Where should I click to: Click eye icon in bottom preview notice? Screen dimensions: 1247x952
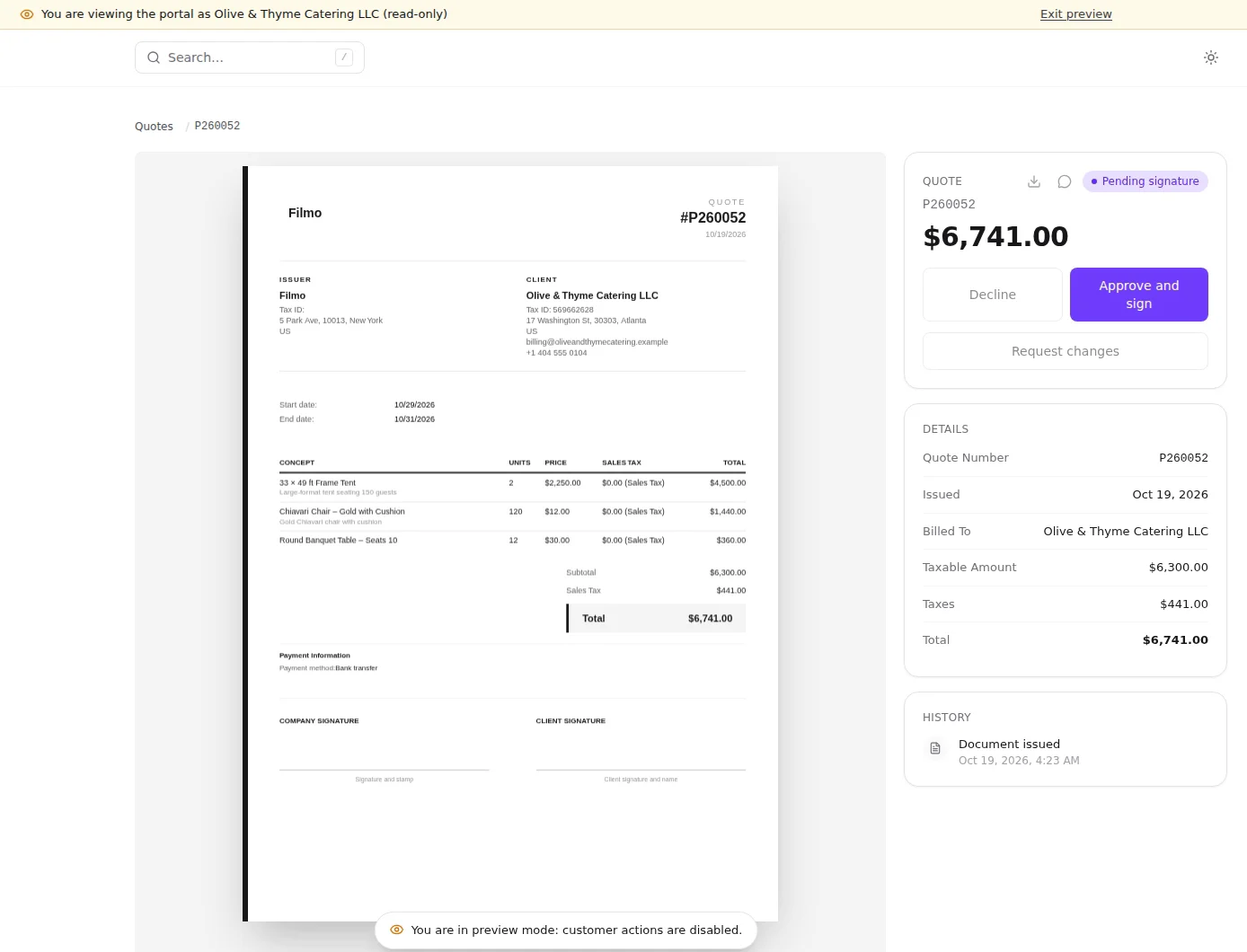[x=397, y=930]
